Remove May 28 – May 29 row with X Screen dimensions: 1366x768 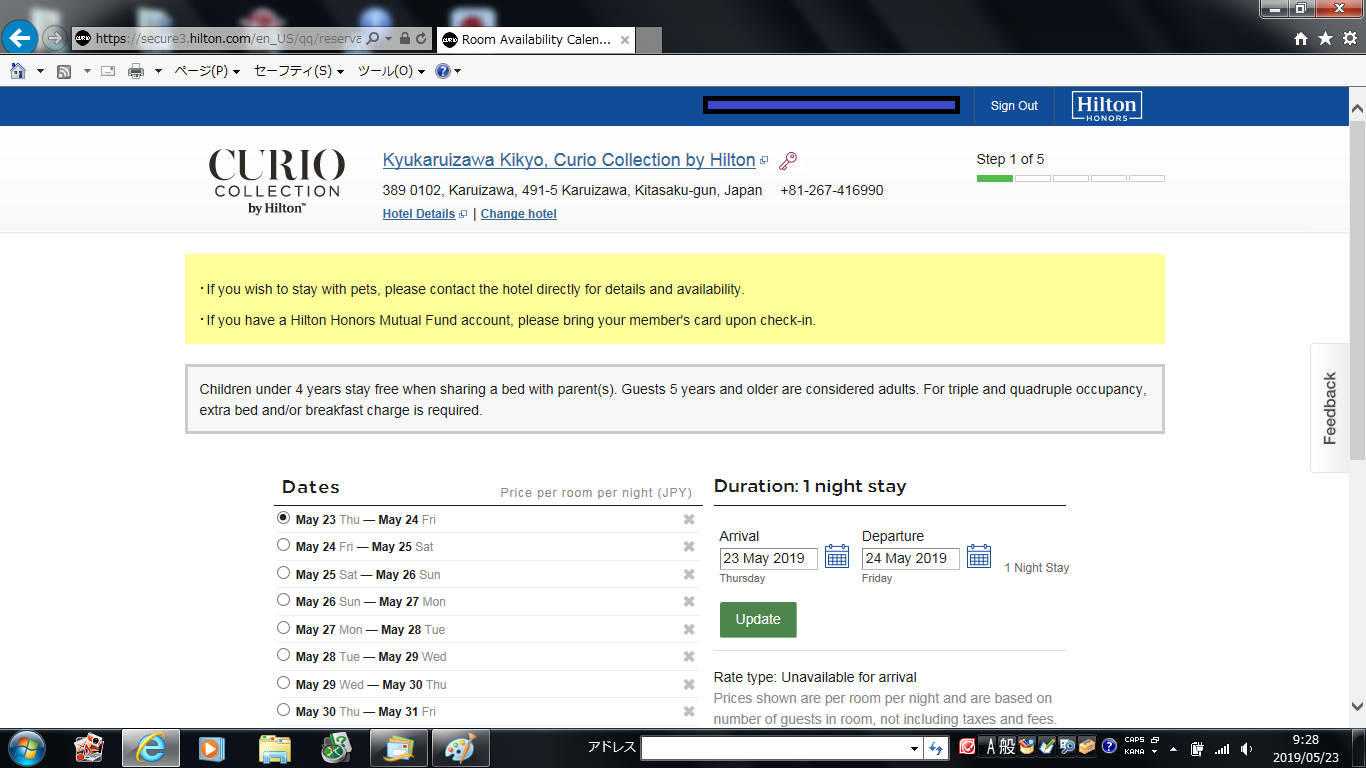coord(689,656)
